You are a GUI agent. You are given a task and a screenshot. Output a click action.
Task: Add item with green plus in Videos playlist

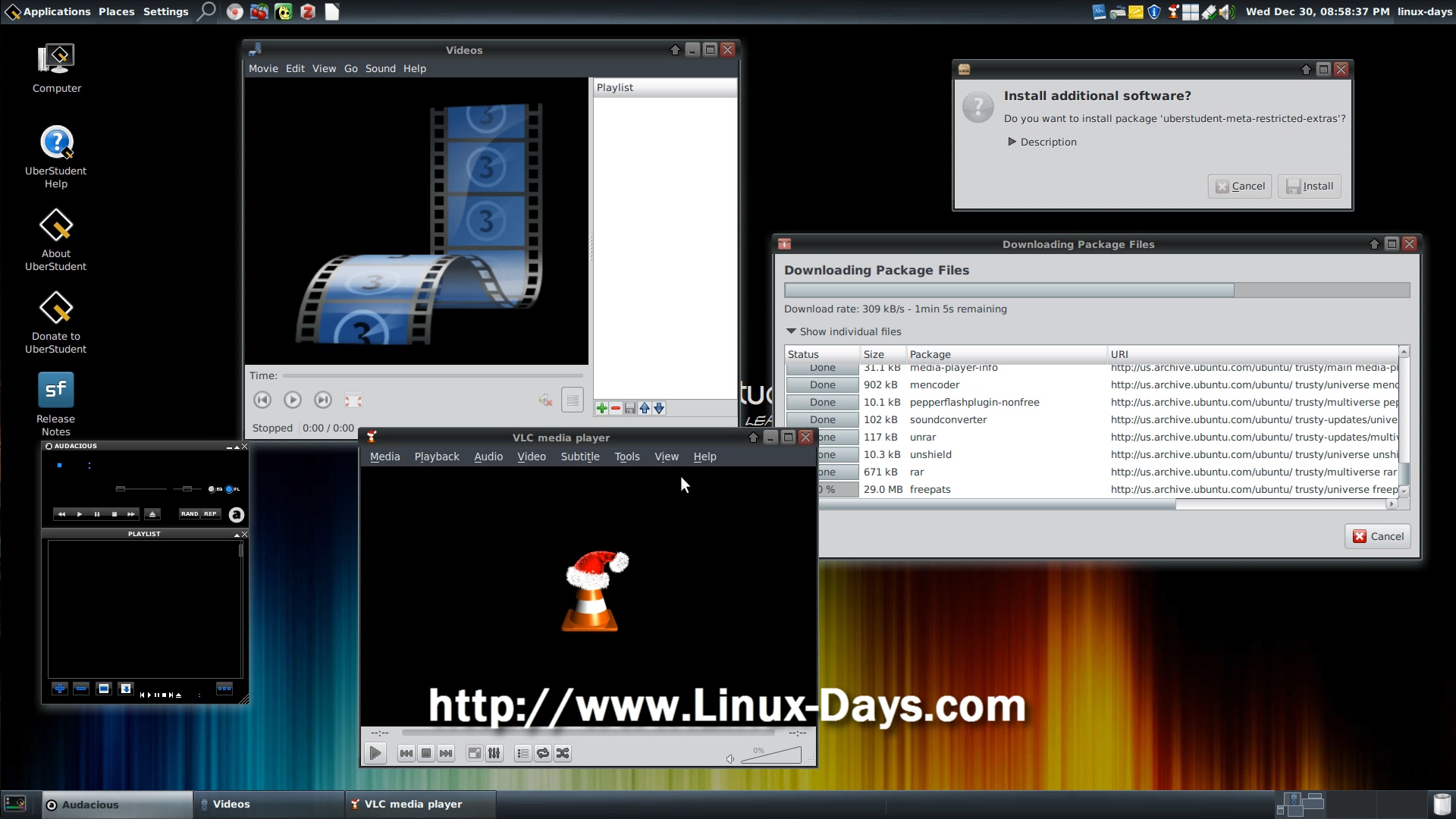click(x=601, y=408)
